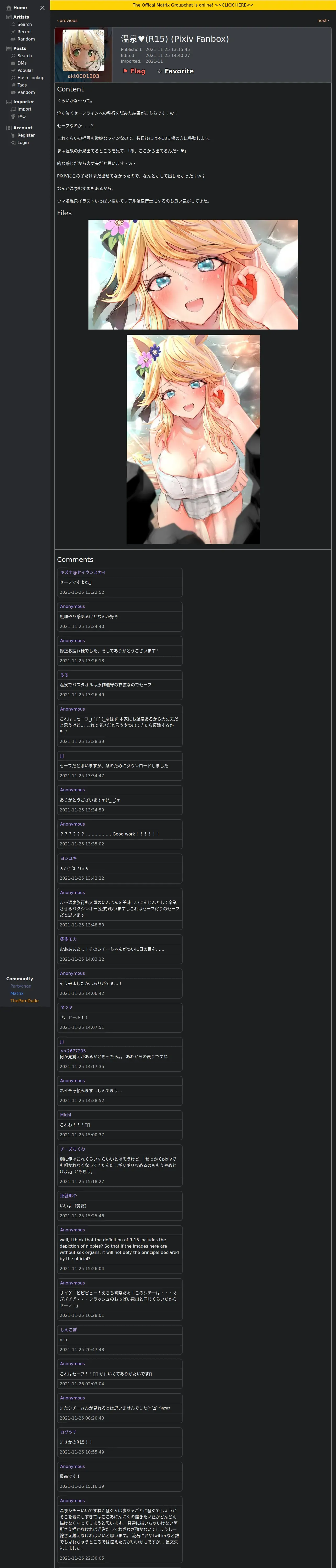
Task: Open Hash Lookup from the sidebar
Action: [31, 78]
